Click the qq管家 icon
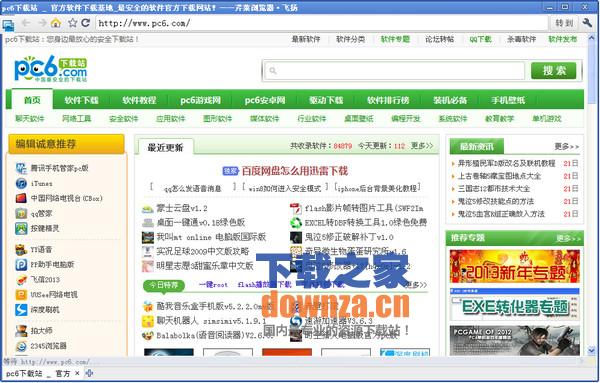This screenshot has height=383, width=600. [21, 214]
